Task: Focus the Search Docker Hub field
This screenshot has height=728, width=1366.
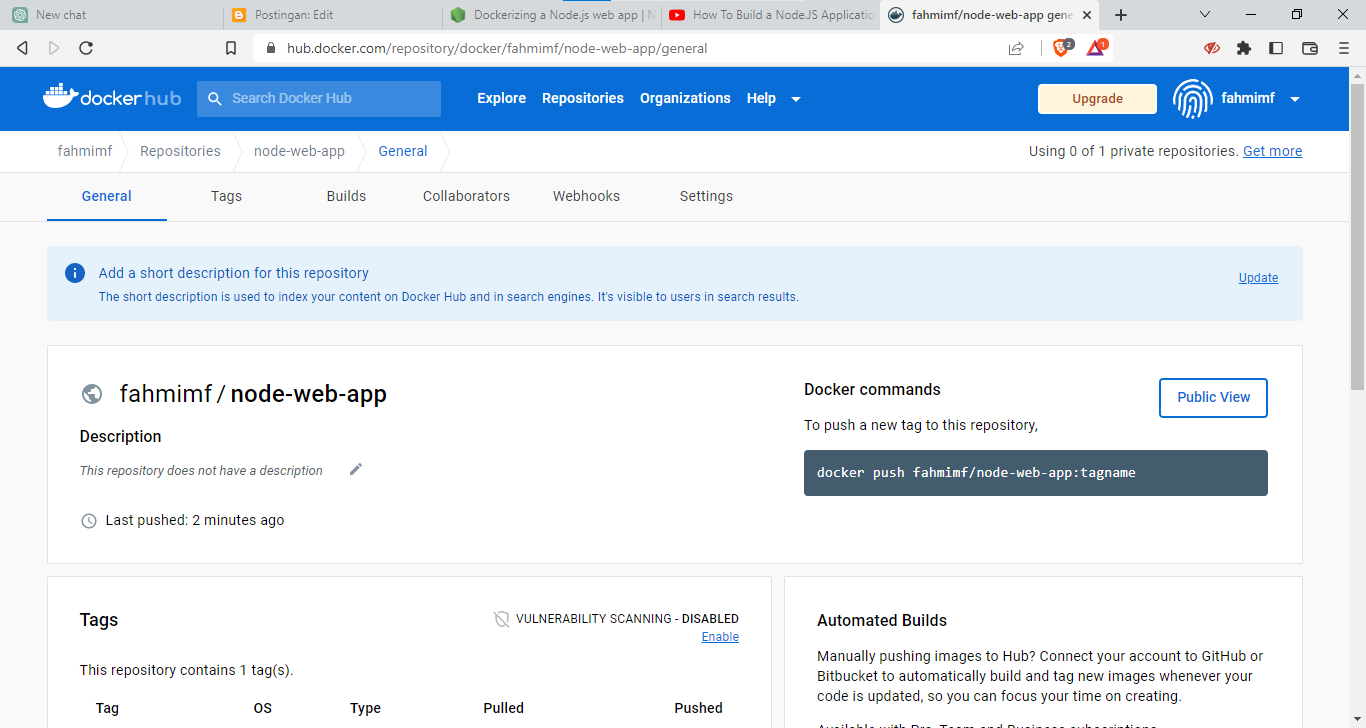Action: [319, 99]
